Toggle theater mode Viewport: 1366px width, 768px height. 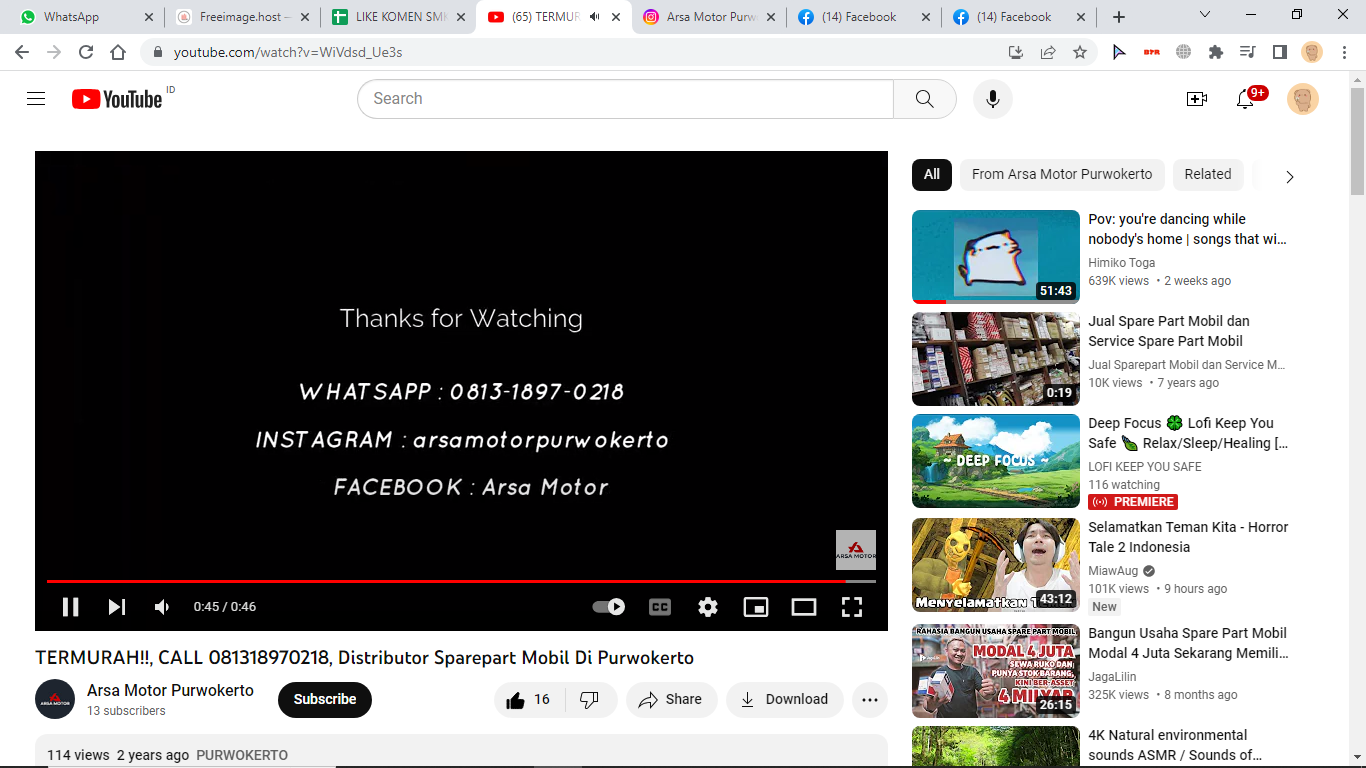click(804, 606)
